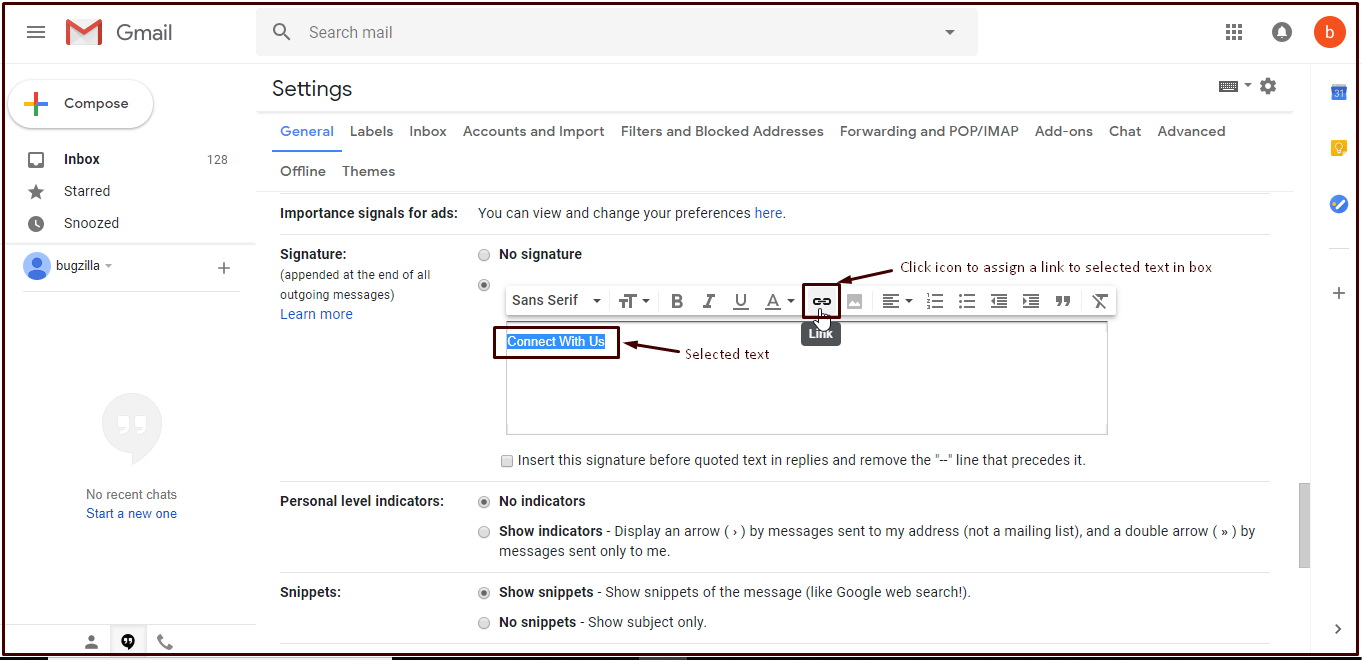The image size is (1362, 660).
Task: Open the text alignment dropdown
Action: (x=897, y=301)
